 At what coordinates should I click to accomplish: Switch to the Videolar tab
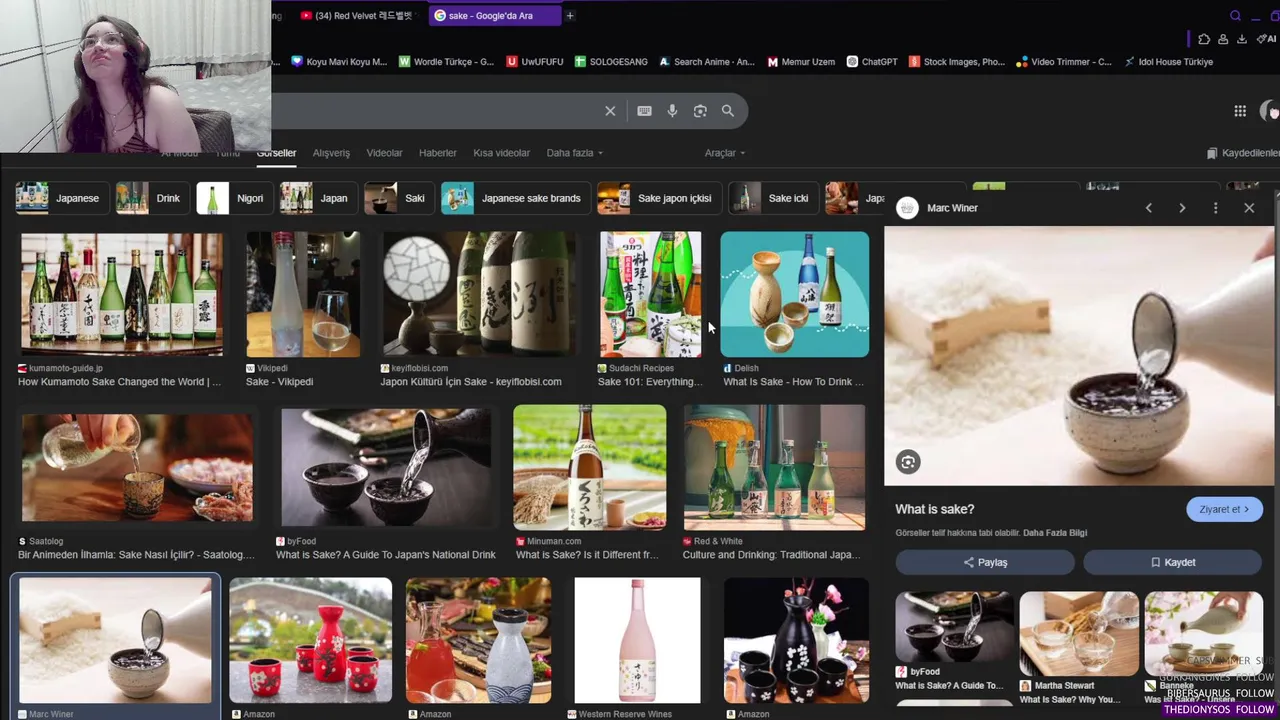(384, 153)
